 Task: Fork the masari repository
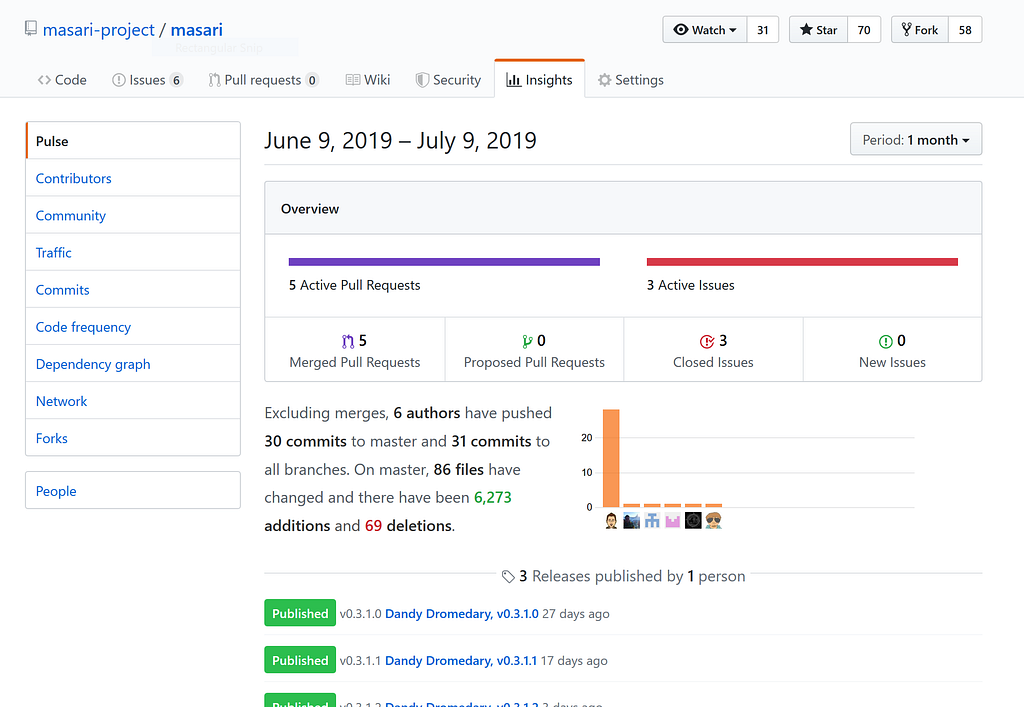pos(920,29)
